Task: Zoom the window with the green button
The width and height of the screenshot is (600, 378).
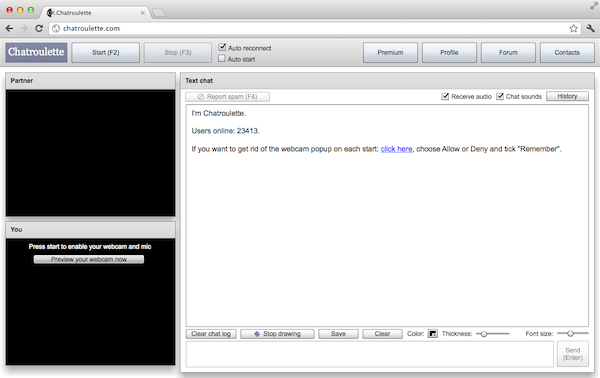Action: [31, 10]
